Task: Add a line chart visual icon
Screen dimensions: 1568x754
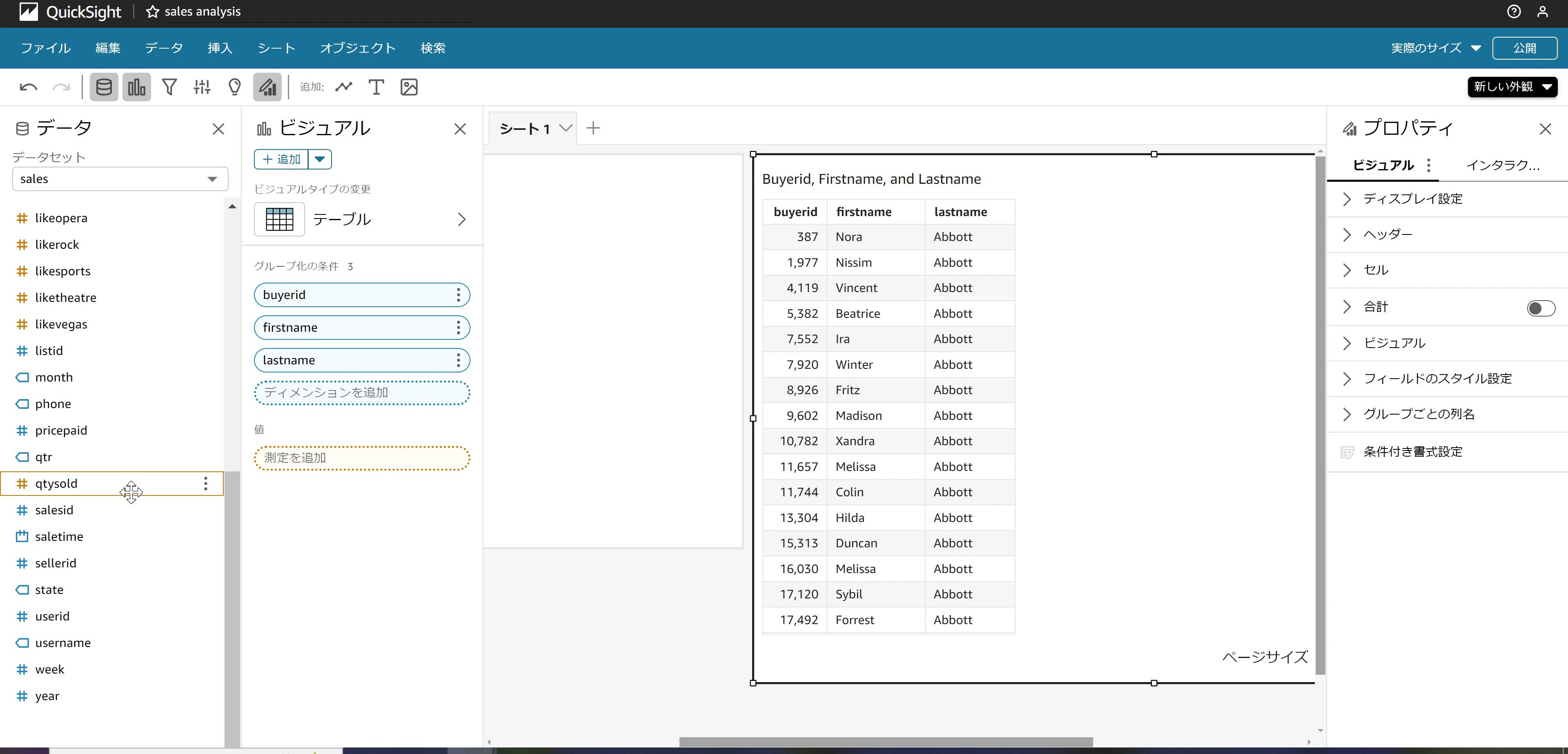Action: pyautogui.click(x=344, y=87)
